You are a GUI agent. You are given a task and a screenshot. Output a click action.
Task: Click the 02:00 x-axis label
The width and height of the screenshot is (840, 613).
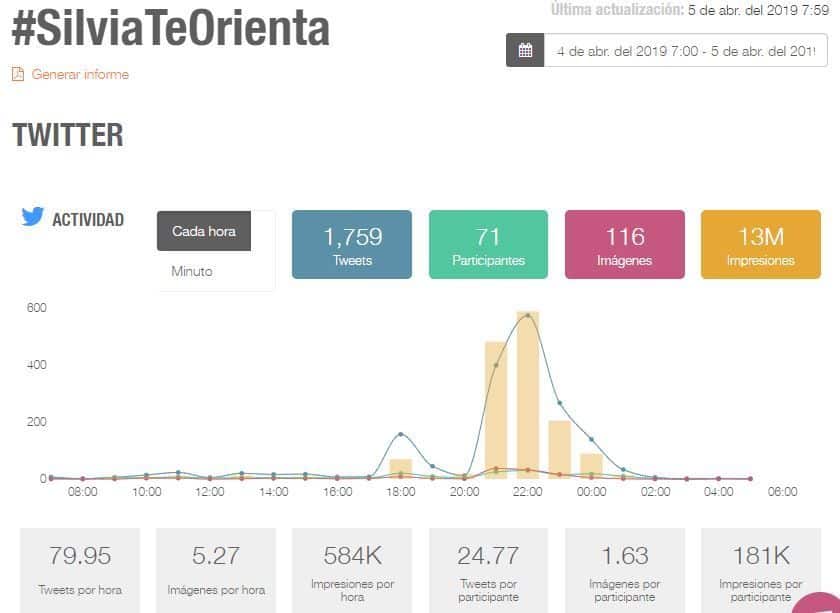(655, 492)
